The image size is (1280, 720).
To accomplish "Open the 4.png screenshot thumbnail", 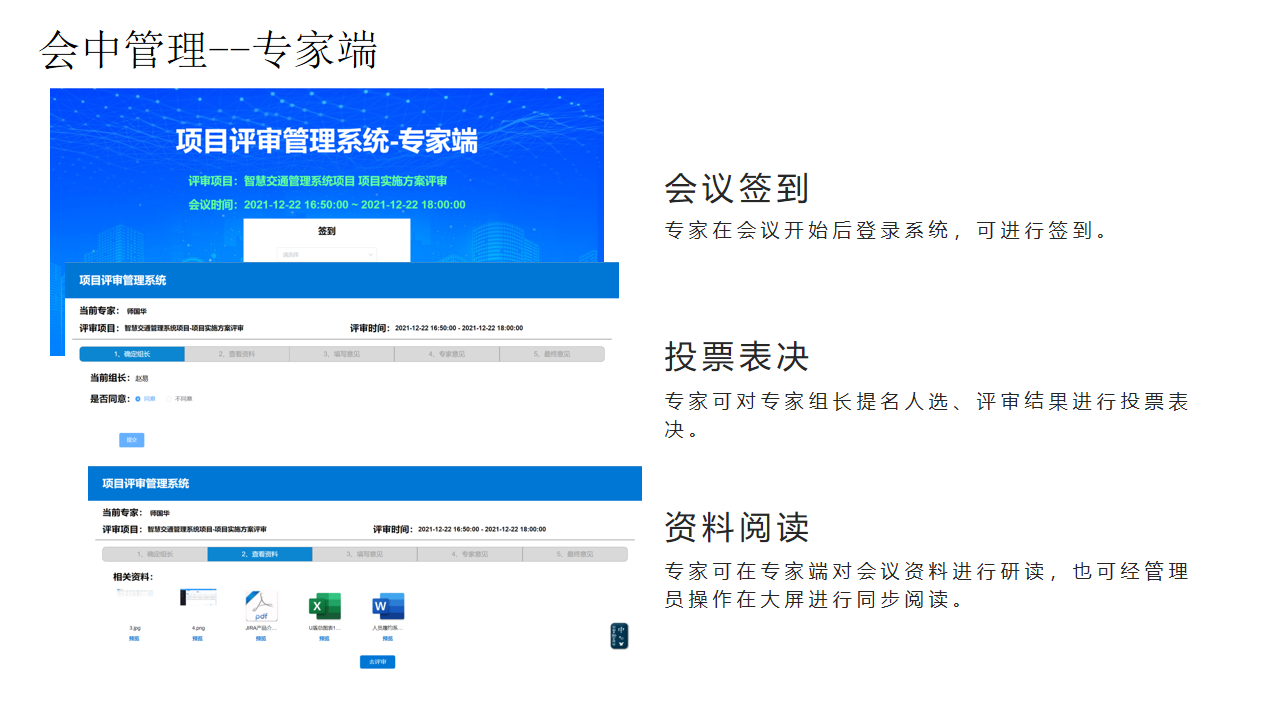I will click(198, 597).
